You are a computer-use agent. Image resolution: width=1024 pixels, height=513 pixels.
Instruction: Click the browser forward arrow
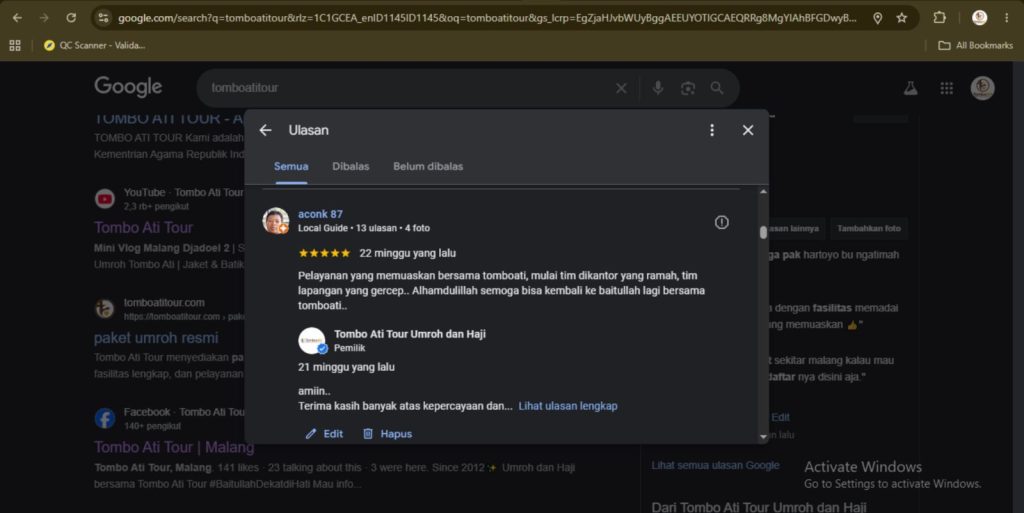pos(44,18)
